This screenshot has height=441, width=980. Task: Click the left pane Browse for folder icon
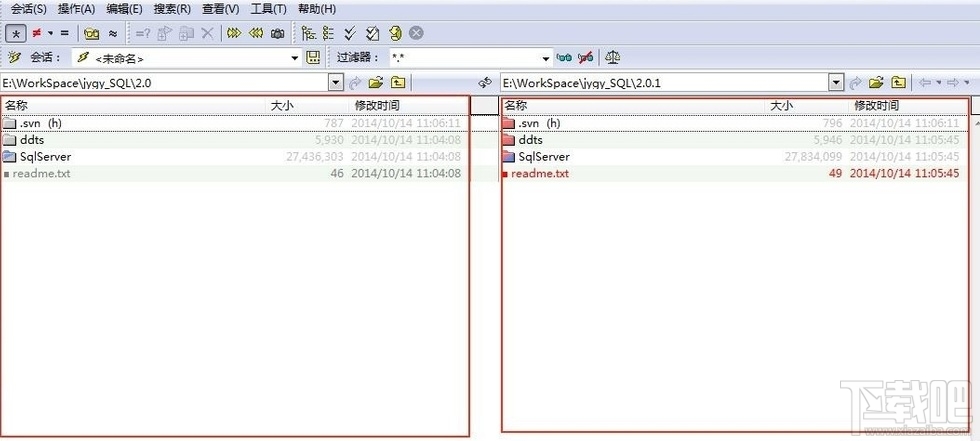point(376,82)
